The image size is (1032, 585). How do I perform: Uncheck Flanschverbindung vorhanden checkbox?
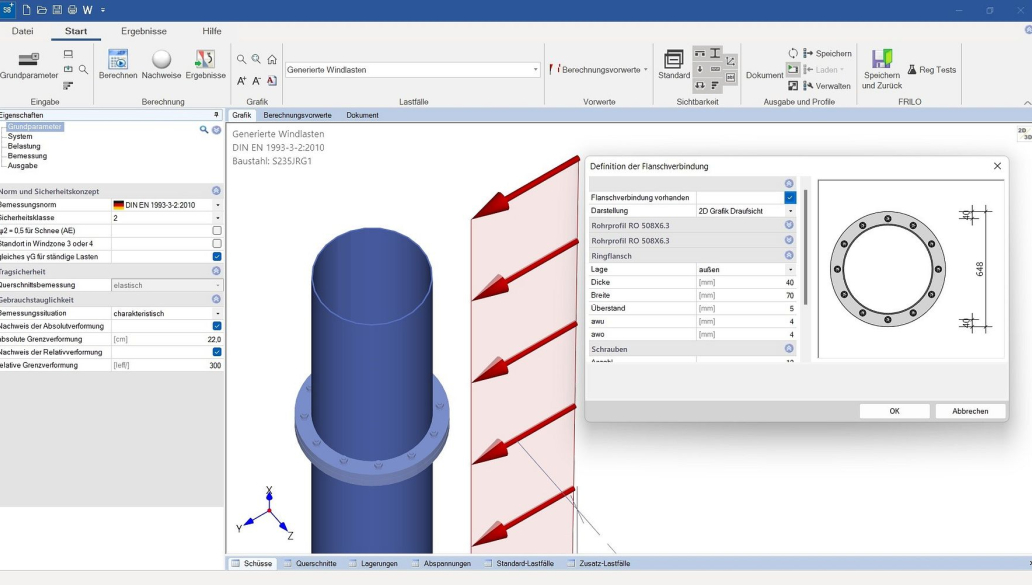pyautogui.click(x=790, y=198)
